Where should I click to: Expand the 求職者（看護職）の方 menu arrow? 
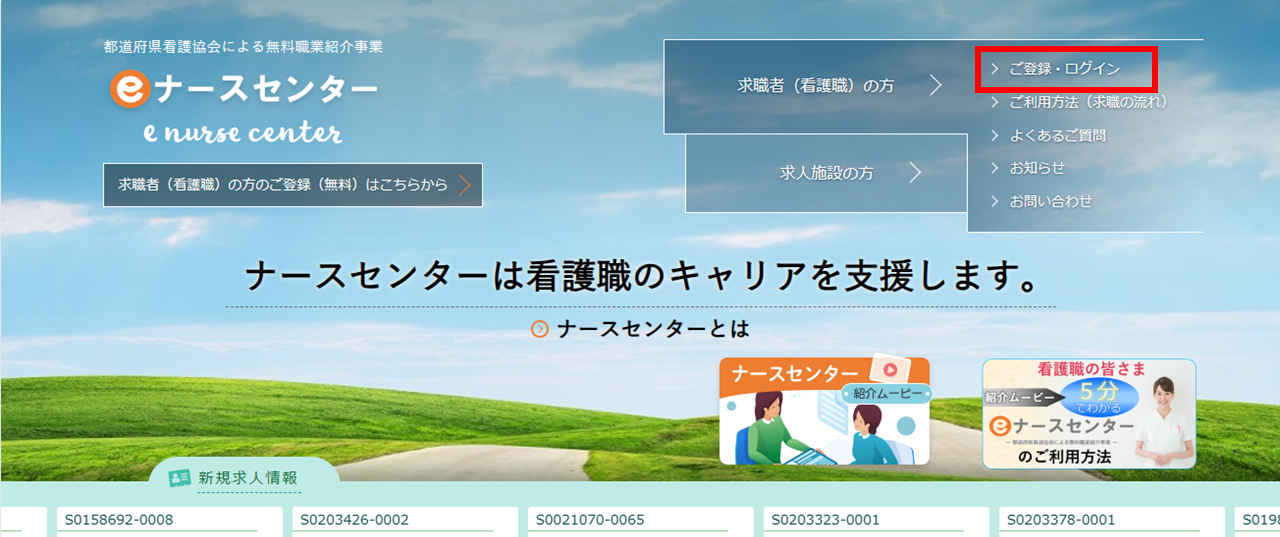936,86
